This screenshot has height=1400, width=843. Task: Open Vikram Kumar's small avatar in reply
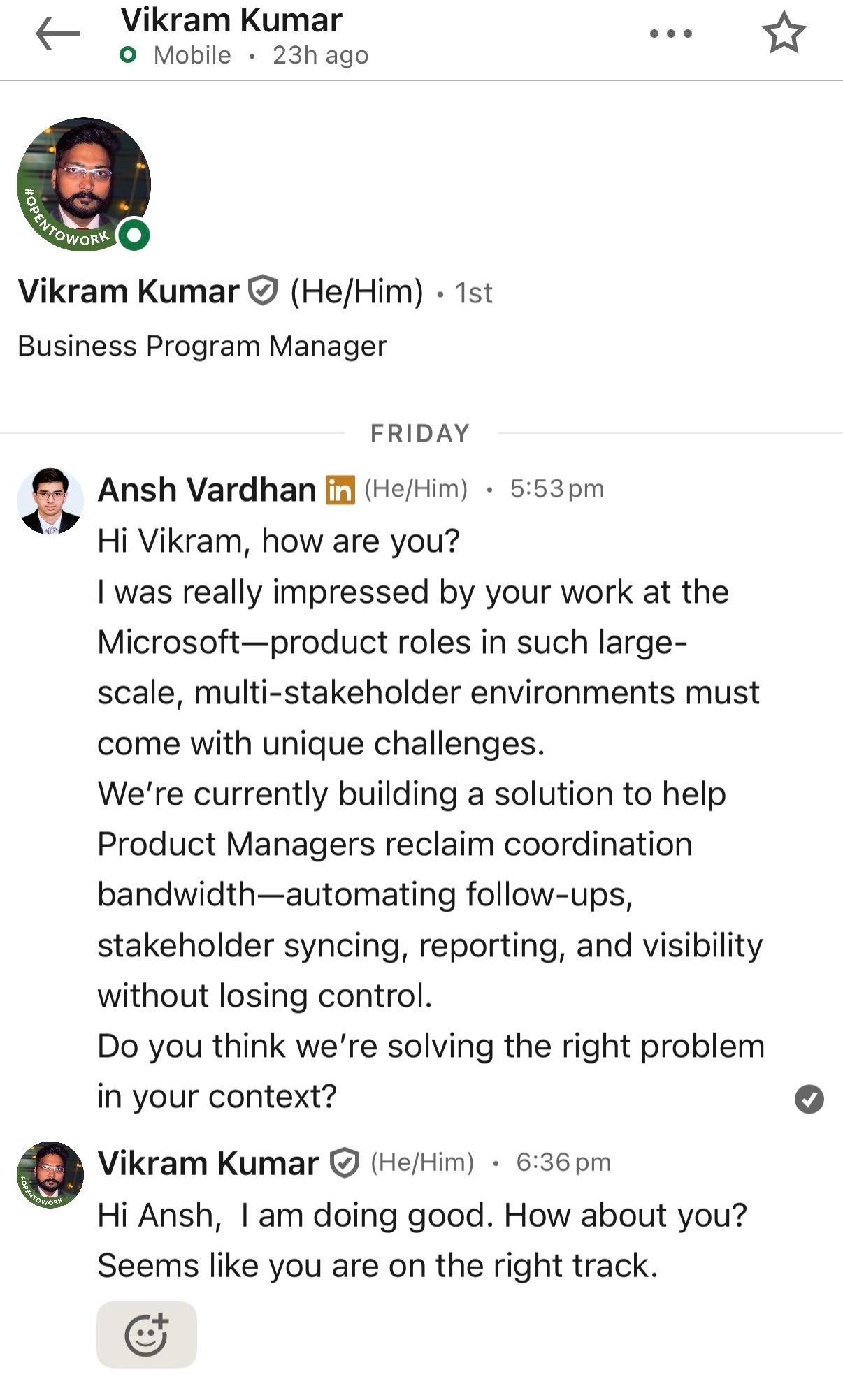point(50,1174)
